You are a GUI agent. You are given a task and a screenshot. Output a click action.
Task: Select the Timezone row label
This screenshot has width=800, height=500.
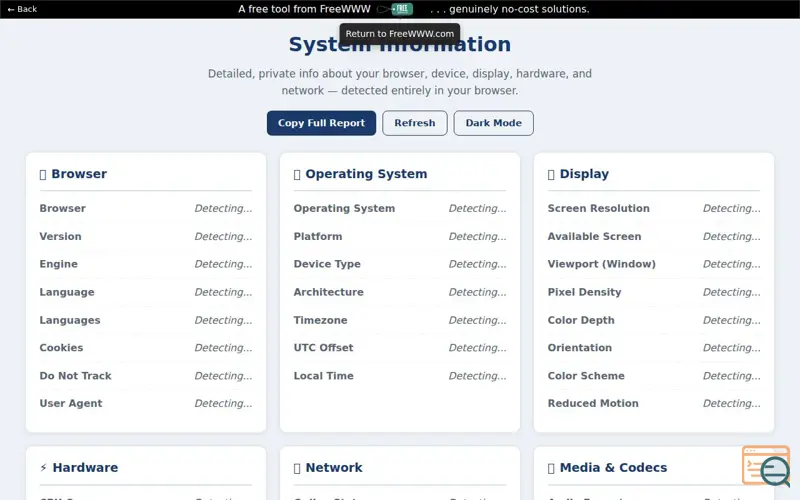coord(320,320)
